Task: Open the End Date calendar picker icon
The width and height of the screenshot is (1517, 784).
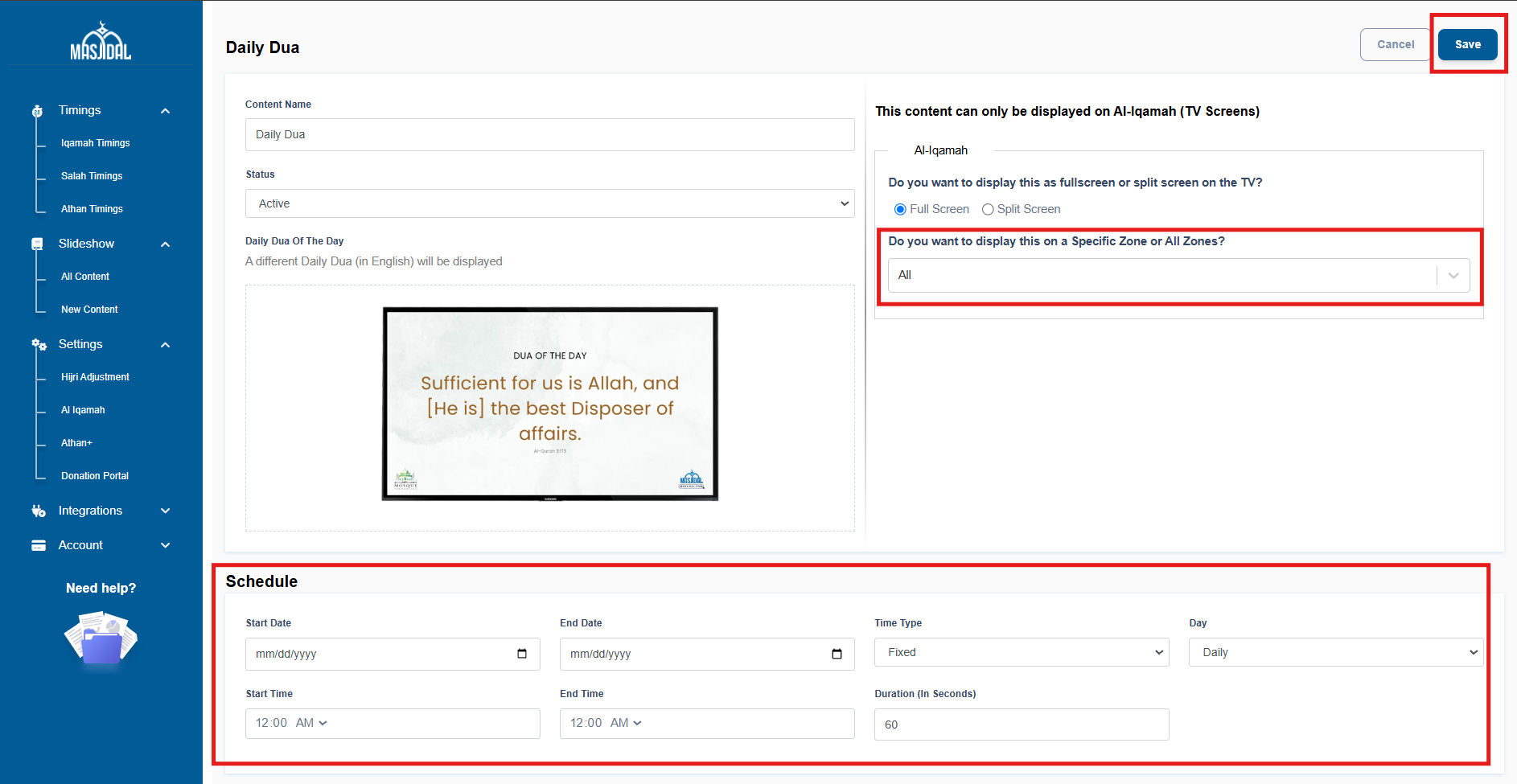Action: coord(837,654)
